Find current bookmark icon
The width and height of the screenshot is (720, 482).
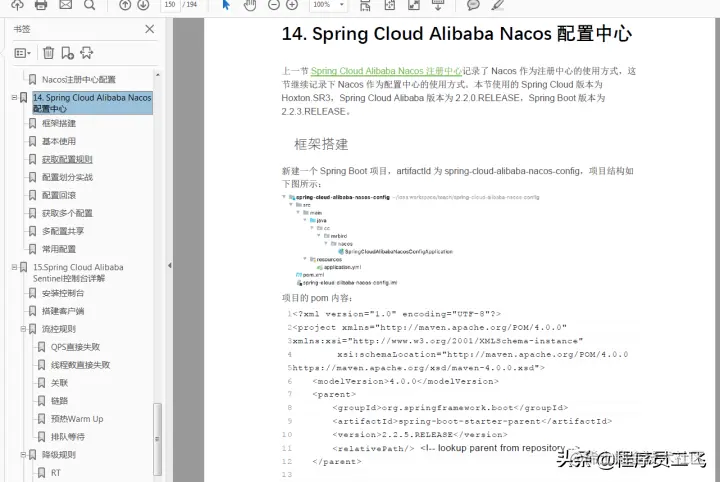(x=86, y=53)
